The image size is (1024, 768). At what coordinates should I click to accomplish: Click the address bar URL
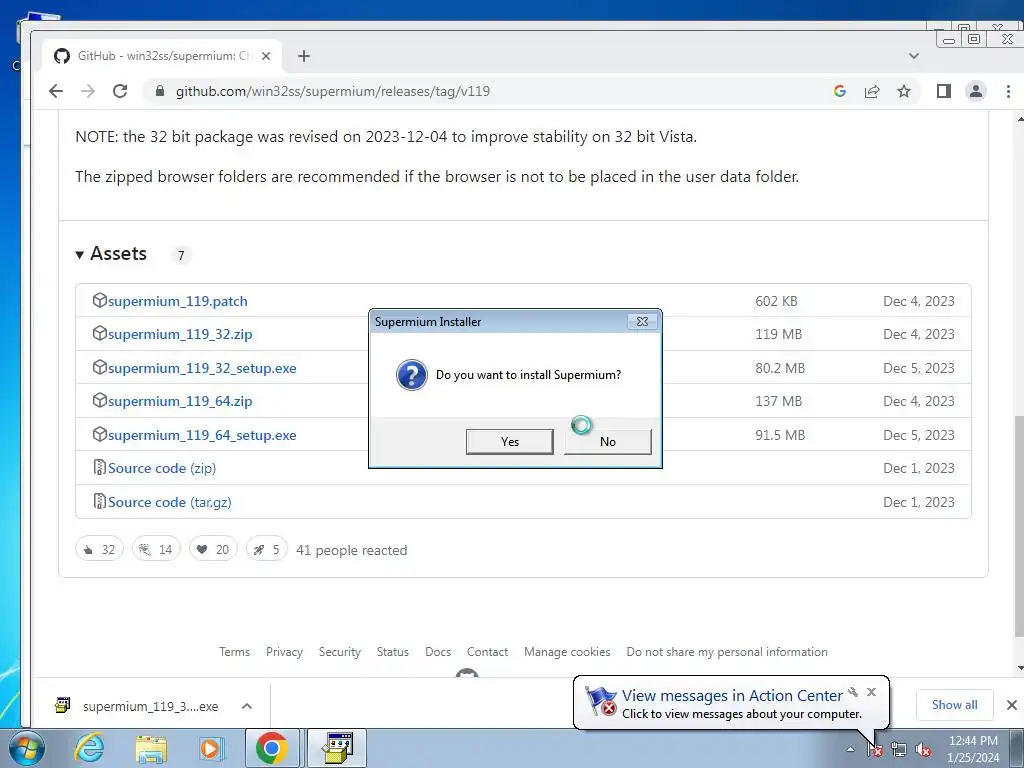coord(332,91)
